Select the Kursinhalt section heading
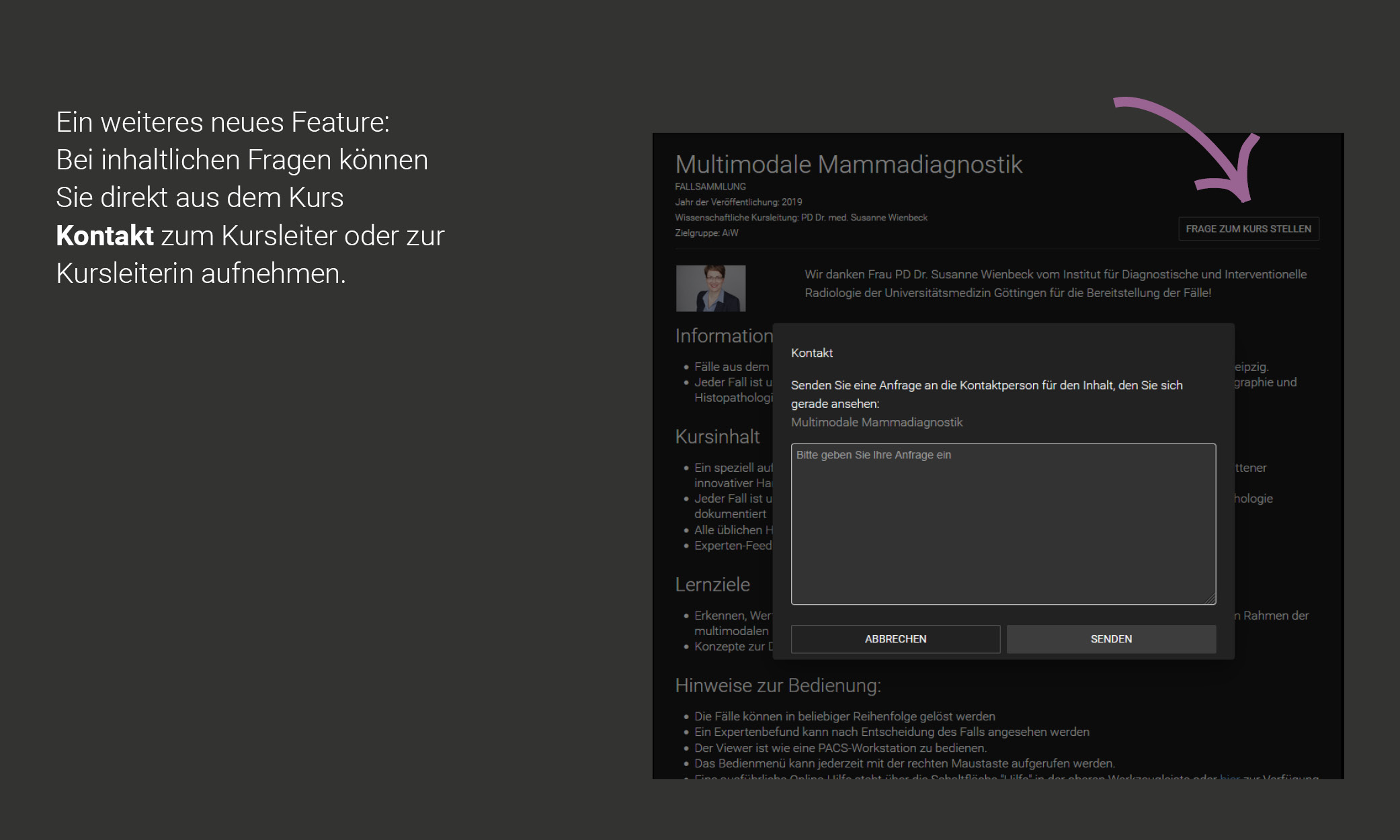 (x=717, y=437)
